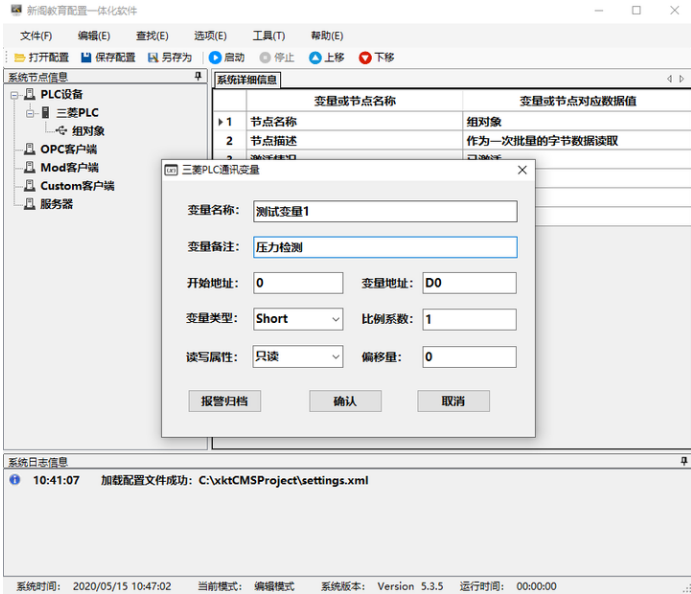Click the 打开配置 folder icon
Image resolution: width=691 pixels, height=594 pixels.
click(19, 58)
